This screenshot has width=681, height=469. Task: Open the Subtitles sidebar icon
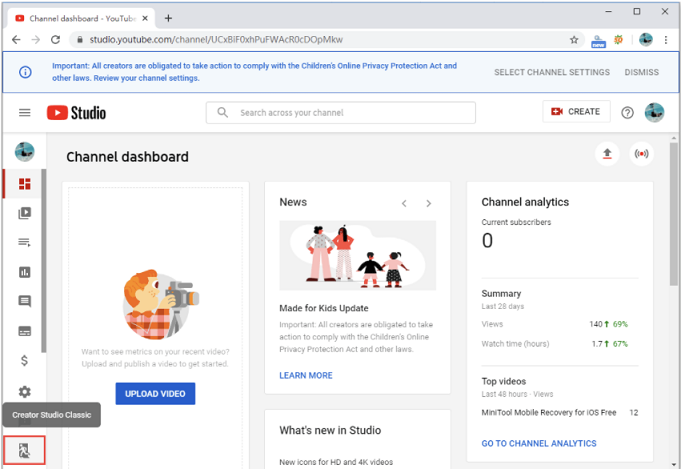(x=24, y=331)
